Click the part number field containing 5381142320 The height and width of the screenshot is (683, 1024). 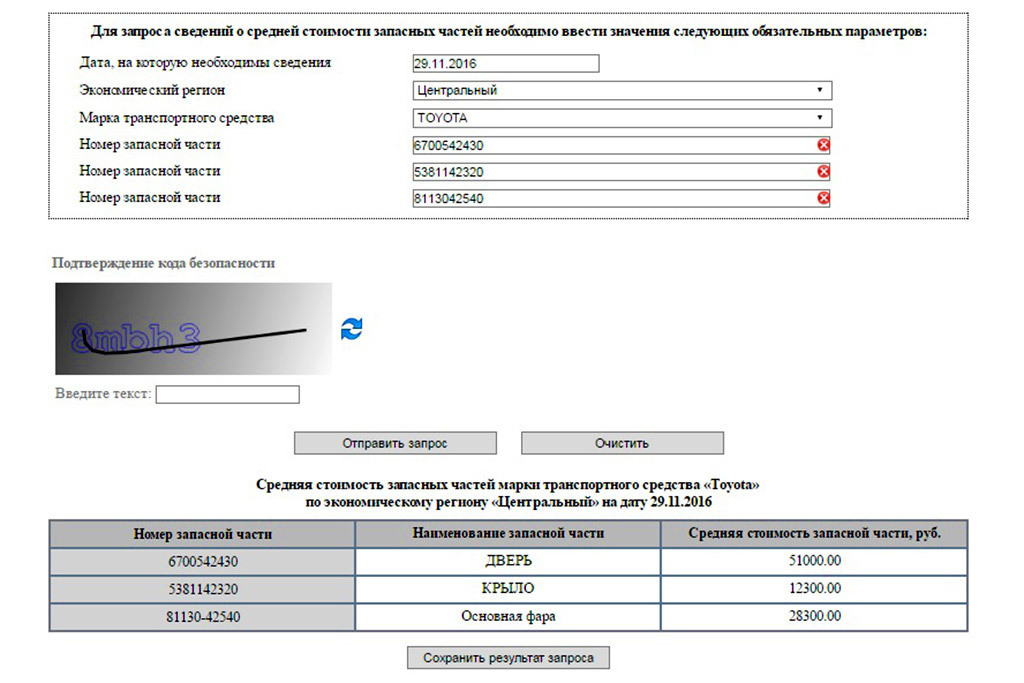tap(612, 171)
